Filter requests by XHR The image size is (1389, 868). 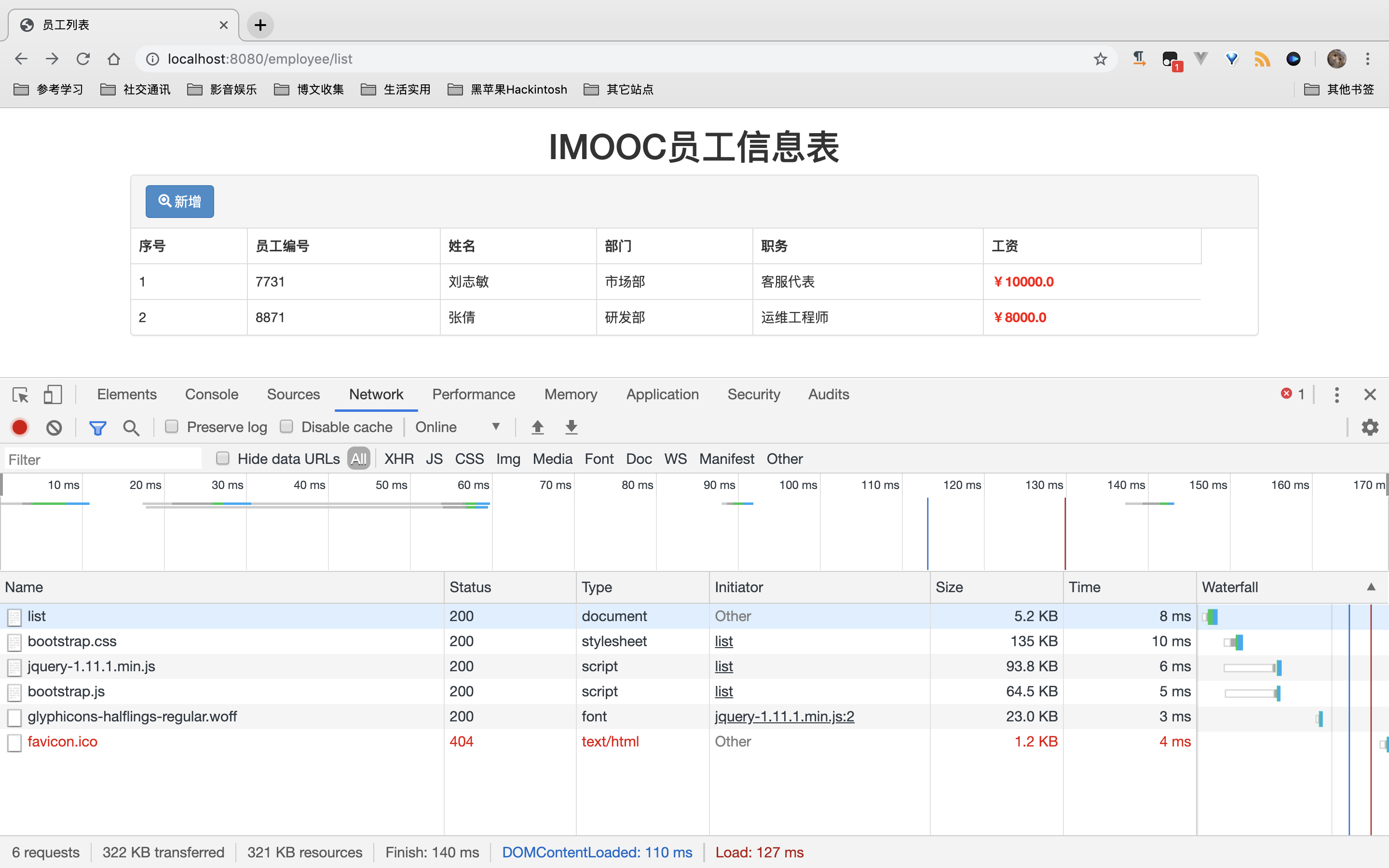tap(399, 459)
